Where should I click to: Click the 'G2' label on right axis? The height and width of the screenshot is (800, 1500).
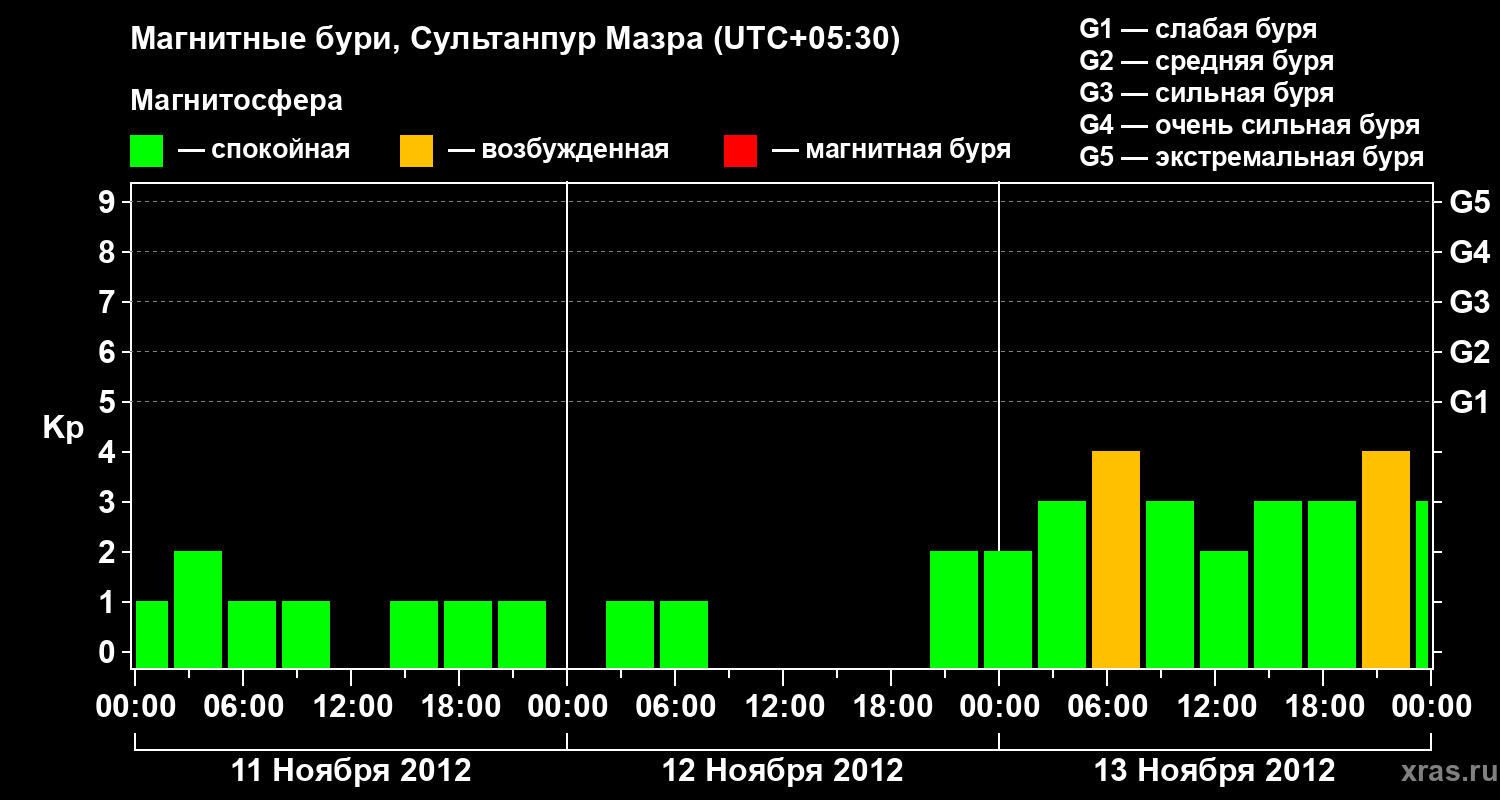pyautogui.click(x=1469, y=352)
